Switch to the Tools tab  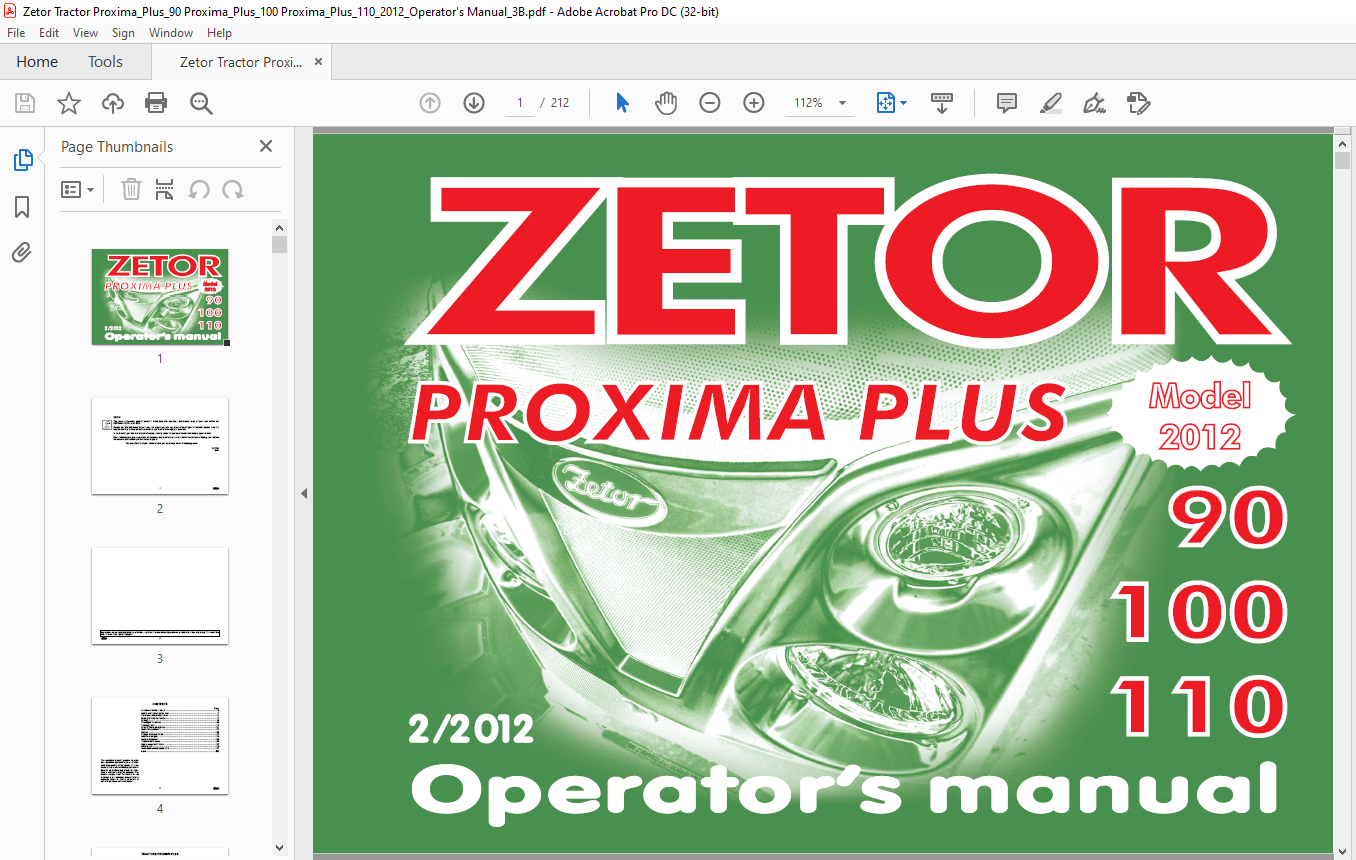pyautogui.click(x=105, y=61)
